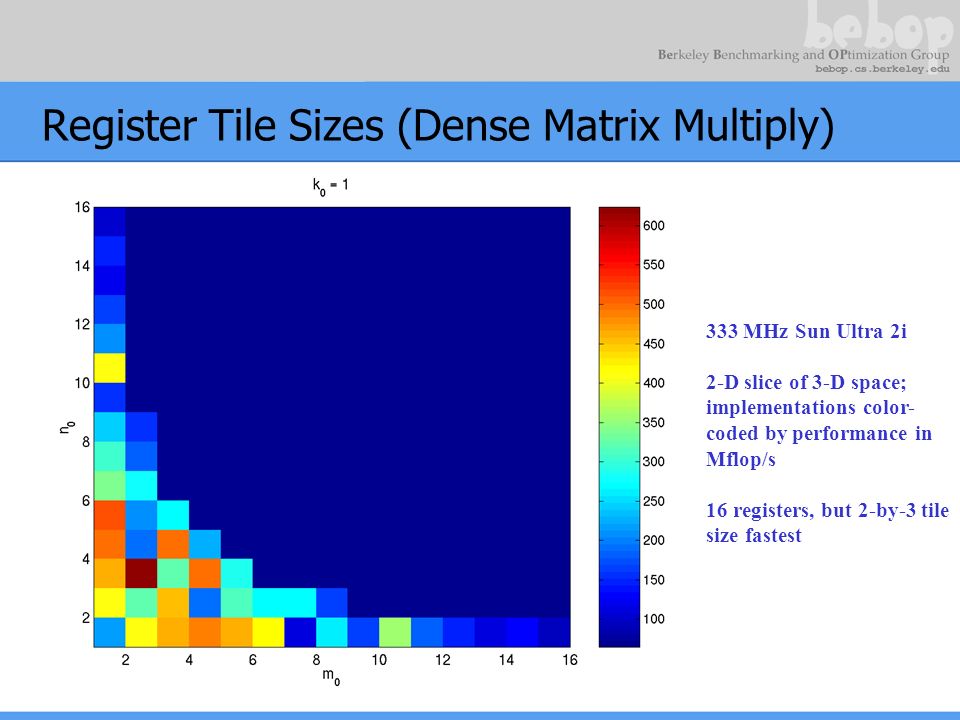Click the 'implementations color-' text line
The width and height of the screenshot is (960, 720).
tap(810, 408)
